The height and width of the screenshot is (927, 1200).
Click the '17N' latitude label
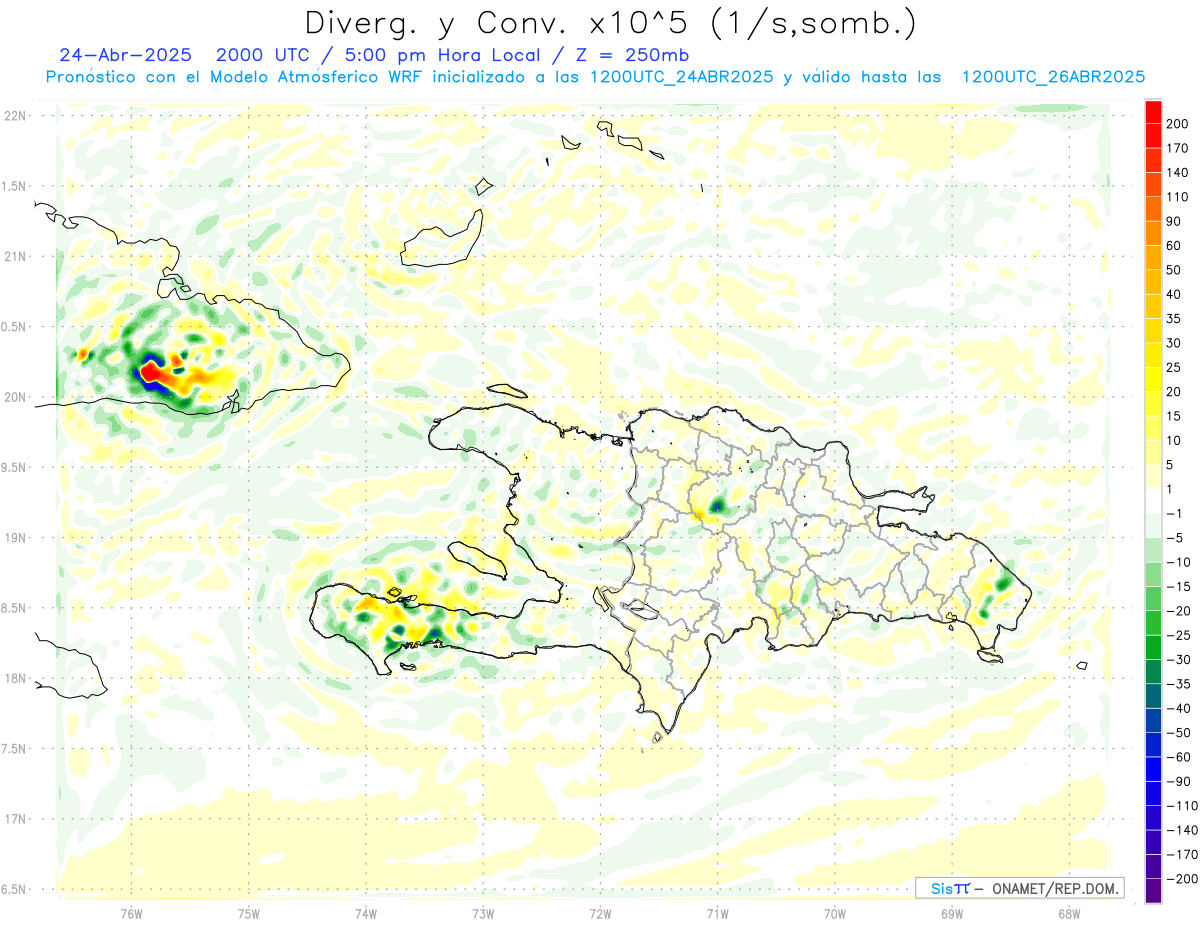pyautogui.click(x=15, y=819)
